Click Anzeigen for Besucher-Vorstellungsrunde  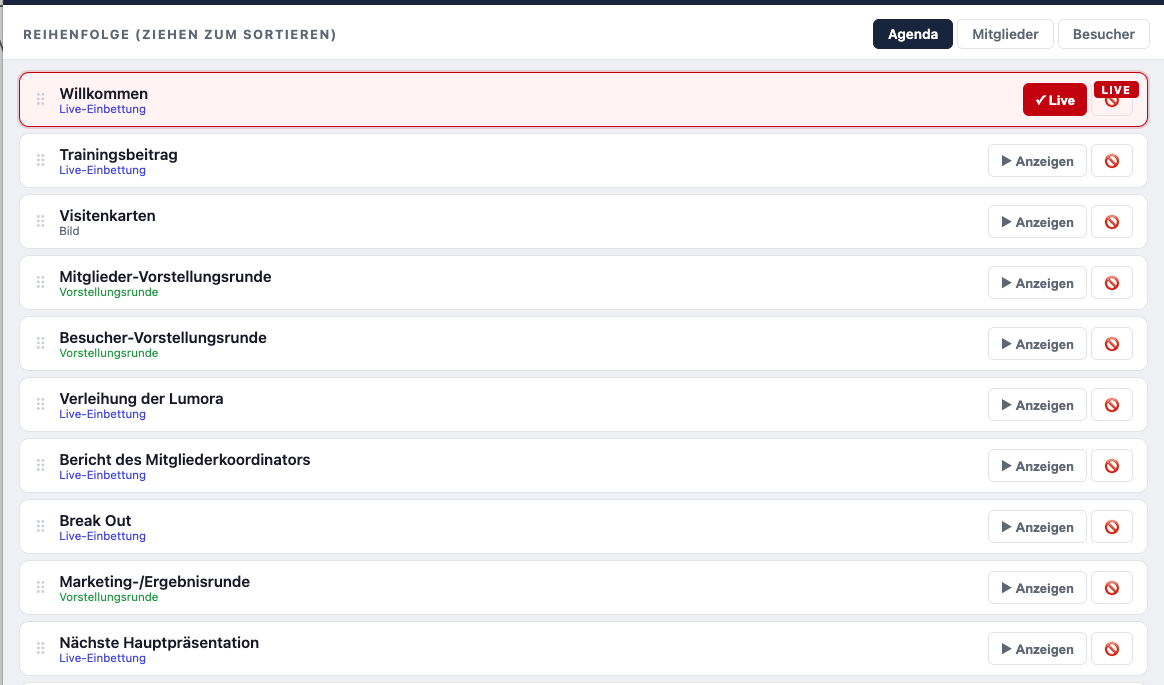coord(1037,344)
